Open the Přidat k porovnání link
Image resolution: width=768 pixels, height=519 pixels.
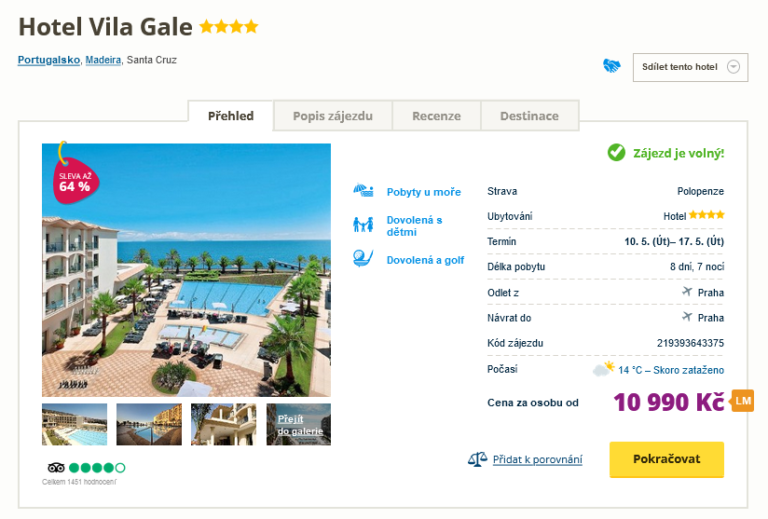537,460
